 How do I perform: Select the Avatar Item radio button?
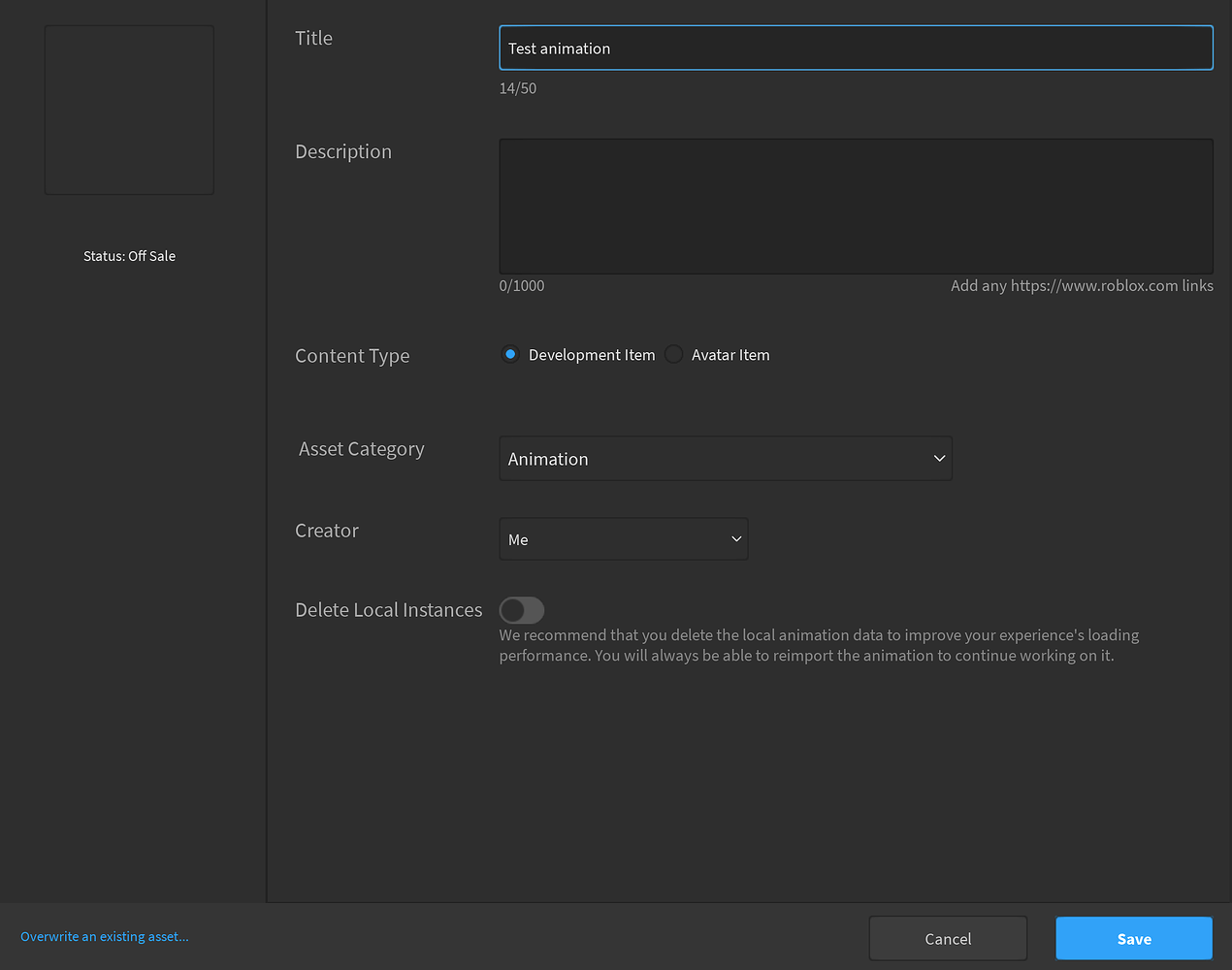(x=673, y=354)
